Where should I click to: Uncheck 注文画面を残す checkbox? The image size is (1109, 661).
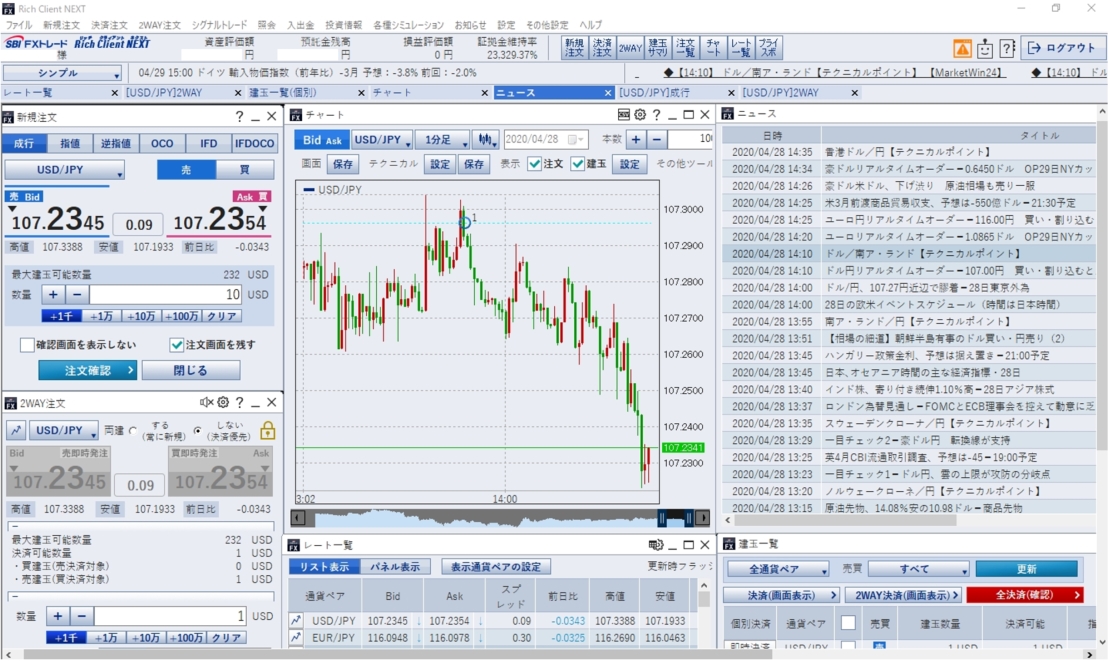[x=176, y=345]
